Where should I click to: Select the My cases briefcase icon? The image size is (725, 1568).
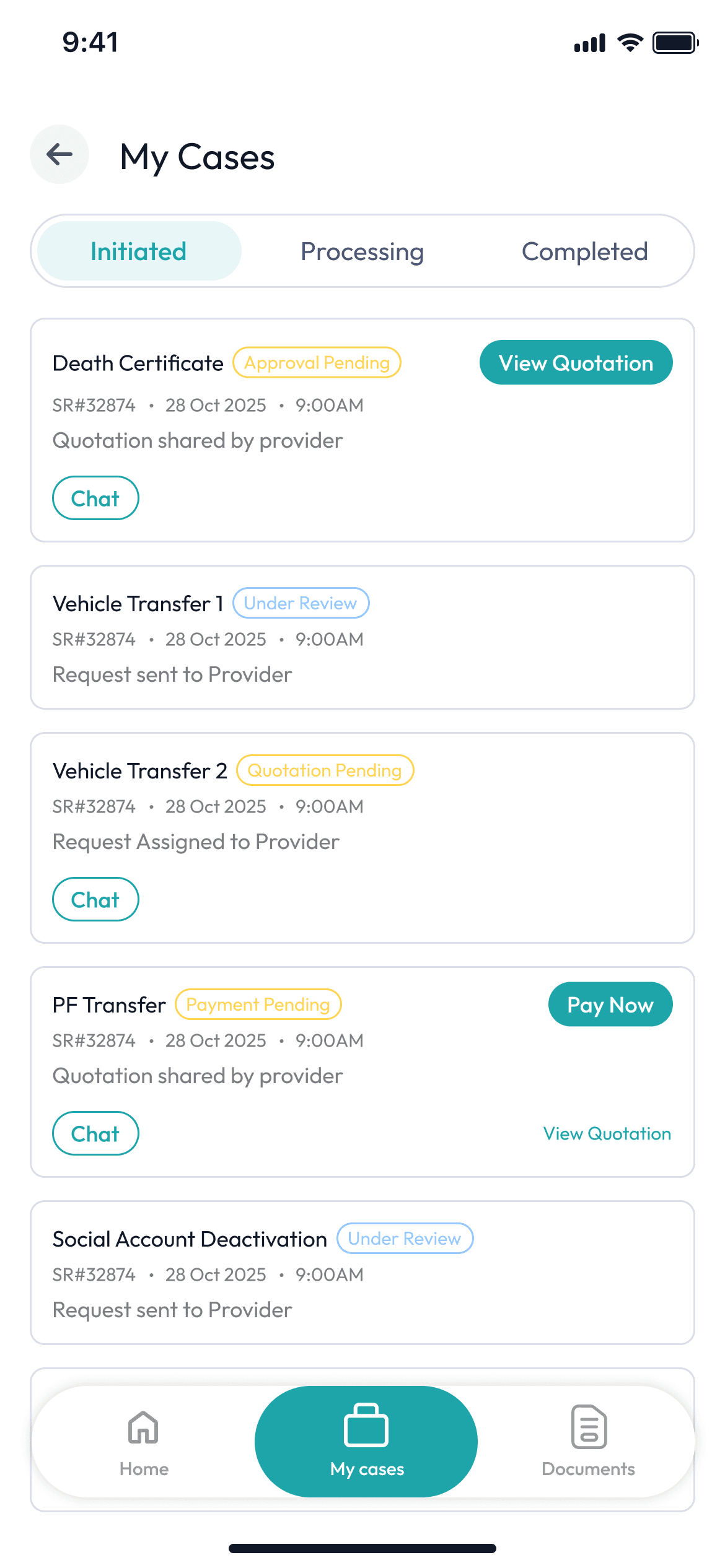click(x=366, y=1425)
